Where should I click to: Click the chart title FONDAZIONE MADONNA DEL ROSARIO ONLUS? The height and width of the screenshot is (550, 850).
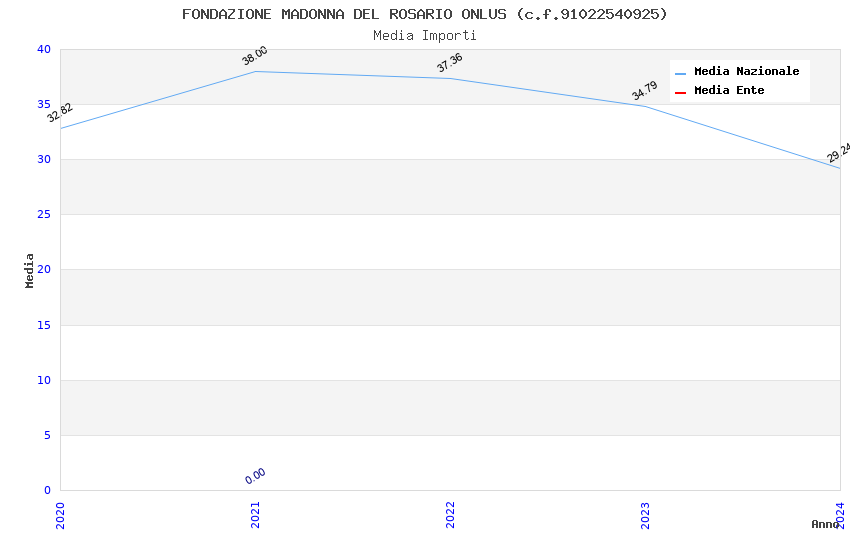[424, 14]
